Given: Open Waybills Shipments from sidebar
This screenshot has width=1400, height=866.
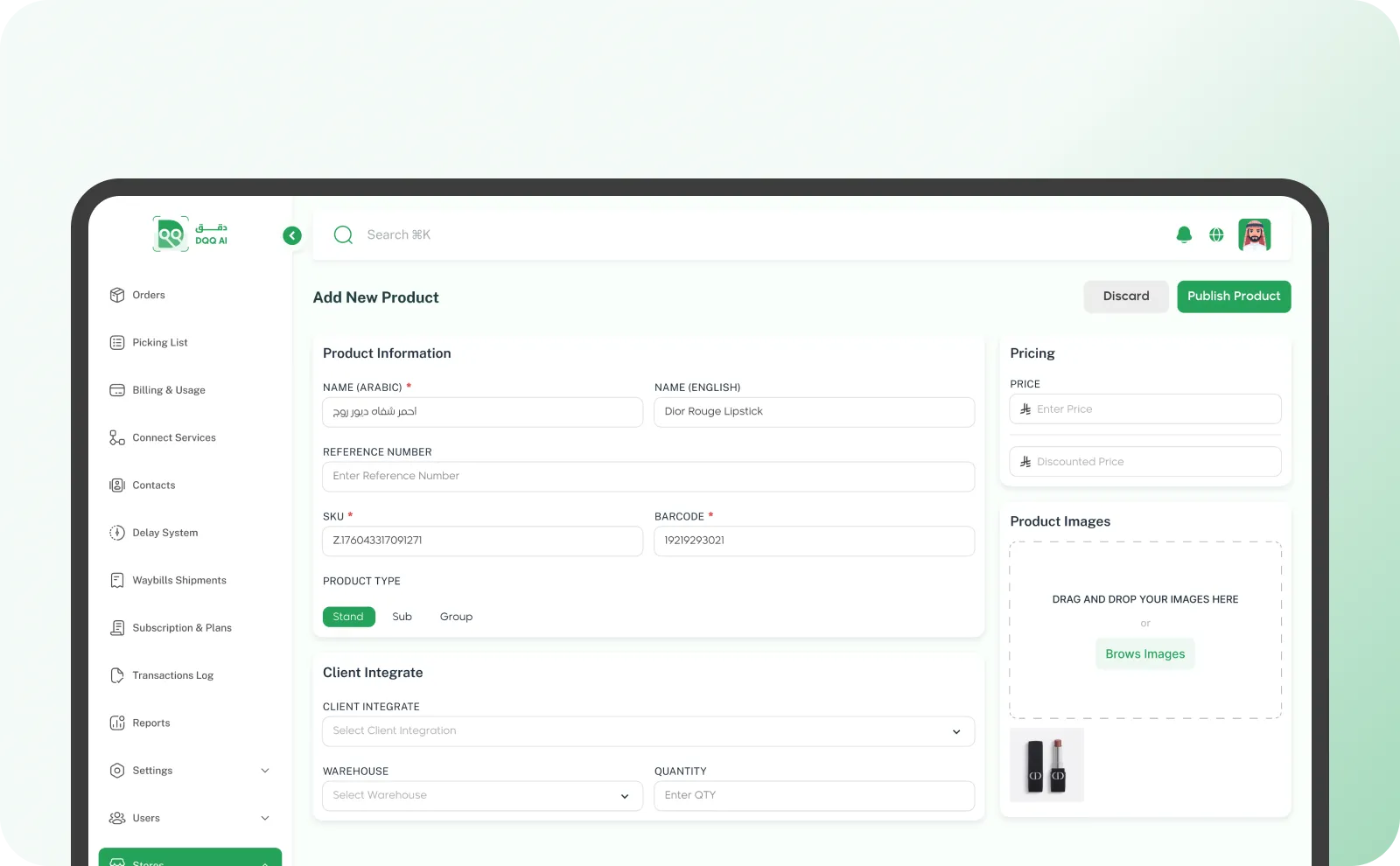Looking at the screenshot, I should [x=178, y=581].
